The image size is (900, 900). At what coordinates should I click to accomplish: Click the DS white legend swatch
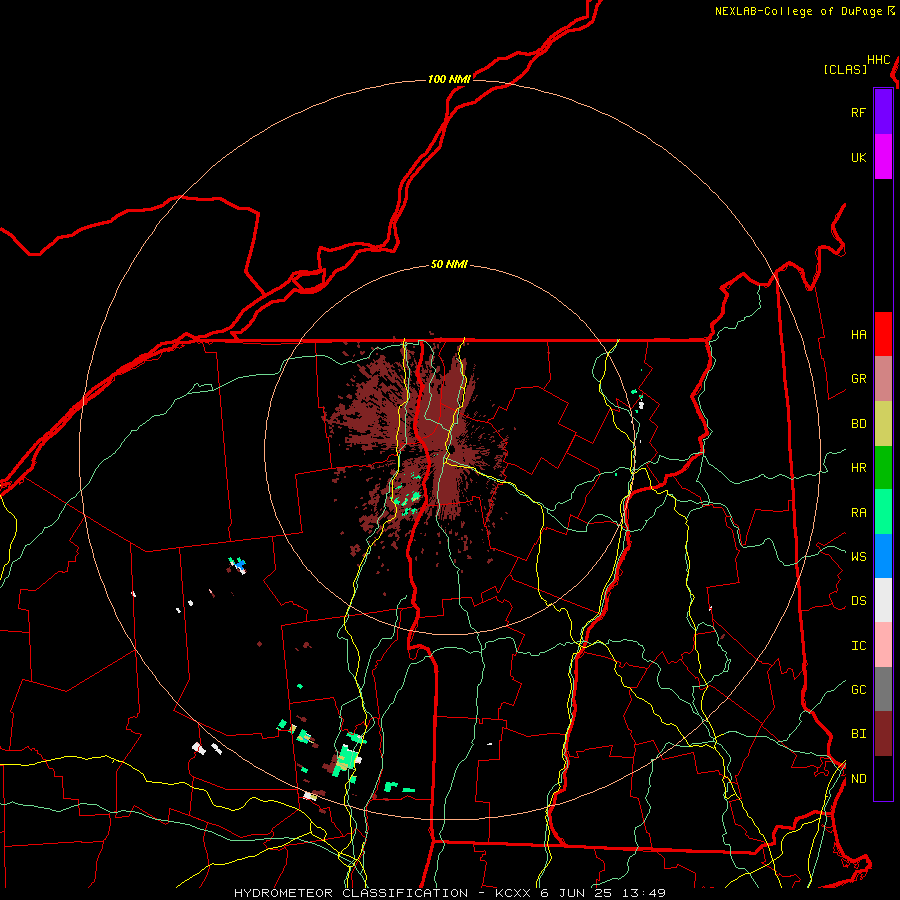(x=883, y=600)
